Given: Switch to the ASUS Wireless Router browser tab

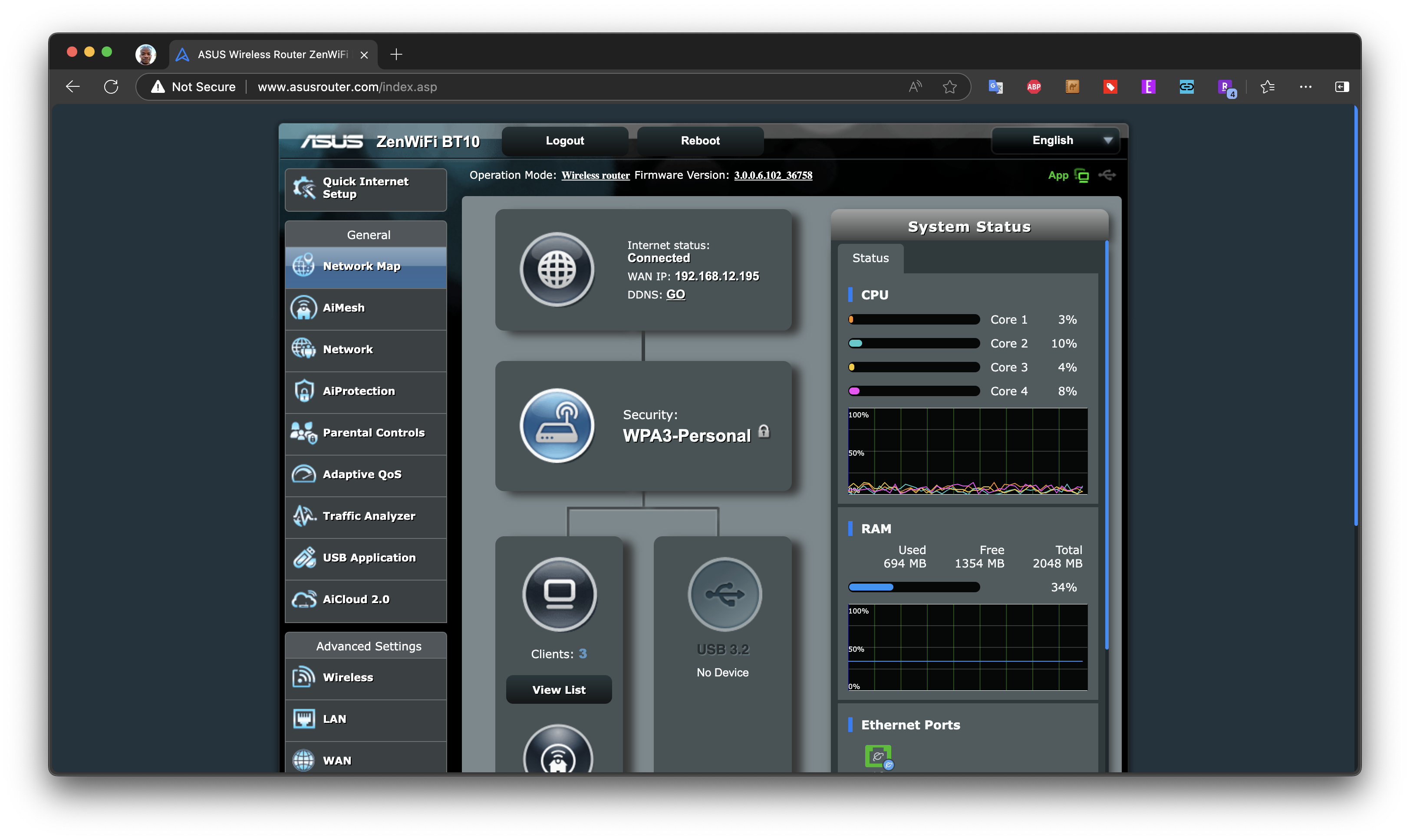Looking at the screenshot, I should (273, 54).
